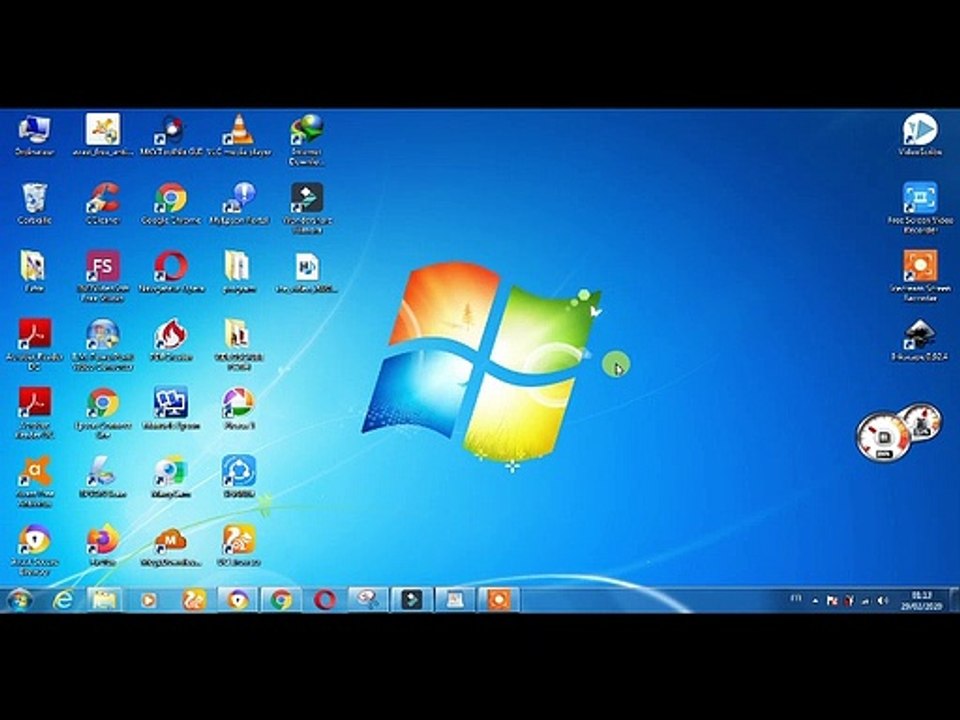Screen dimensions: 960x720
Task: Open Windows Explorer folder in the taskbar
Action: coord(105,600)
